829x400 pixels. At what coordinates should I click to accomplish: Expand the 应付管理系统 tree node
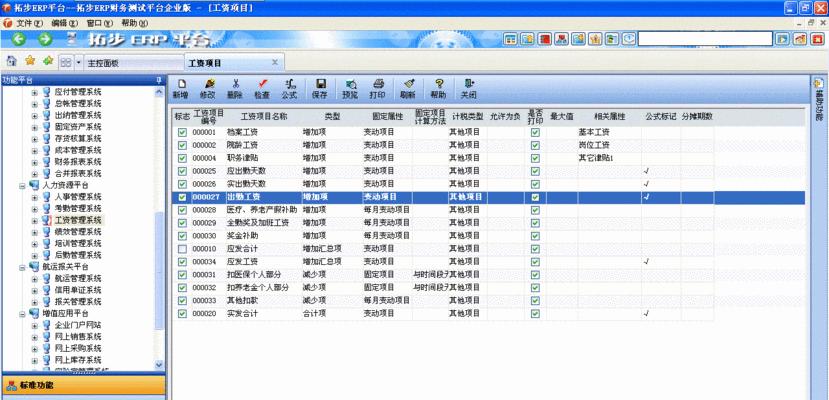[35, 92]
